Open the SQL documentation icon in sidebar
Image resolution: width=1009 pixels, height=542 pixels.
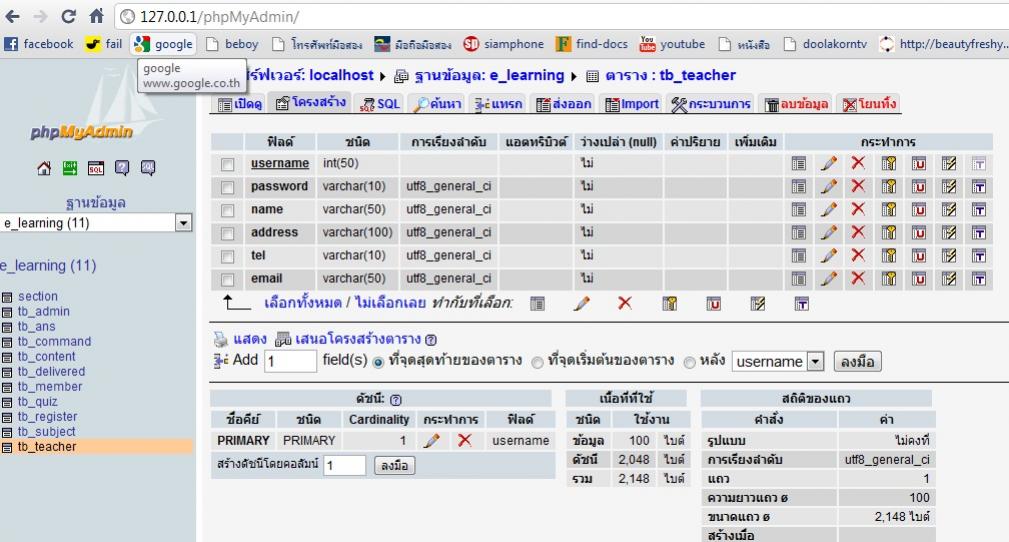(x=147, y=169)
